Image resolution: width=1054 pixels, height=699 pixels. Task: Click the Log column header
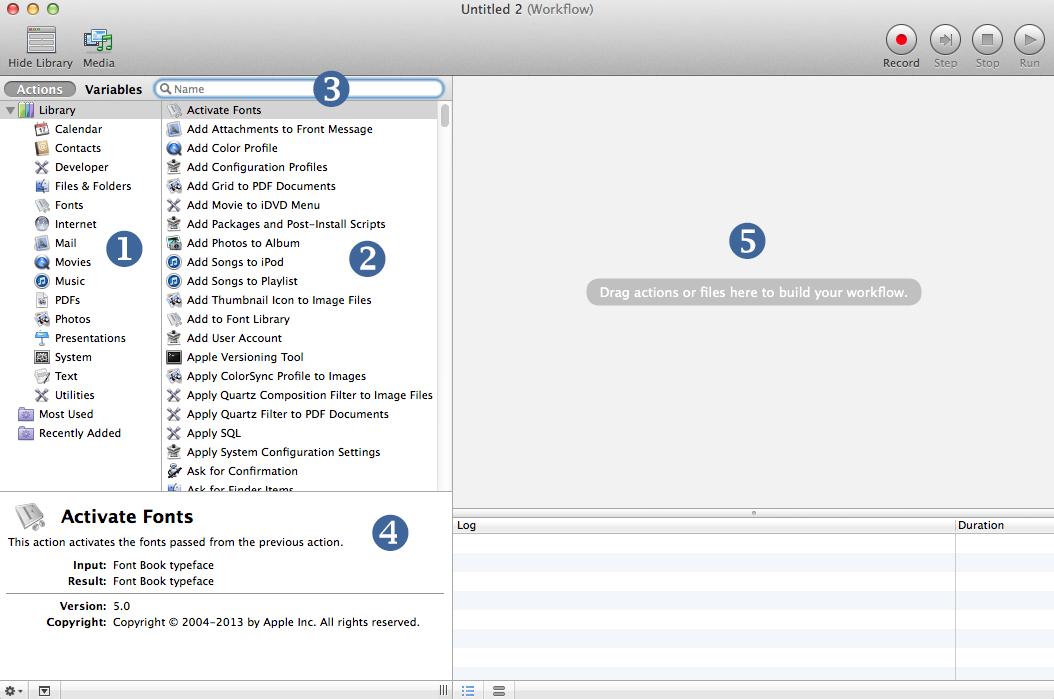point(704,526)
